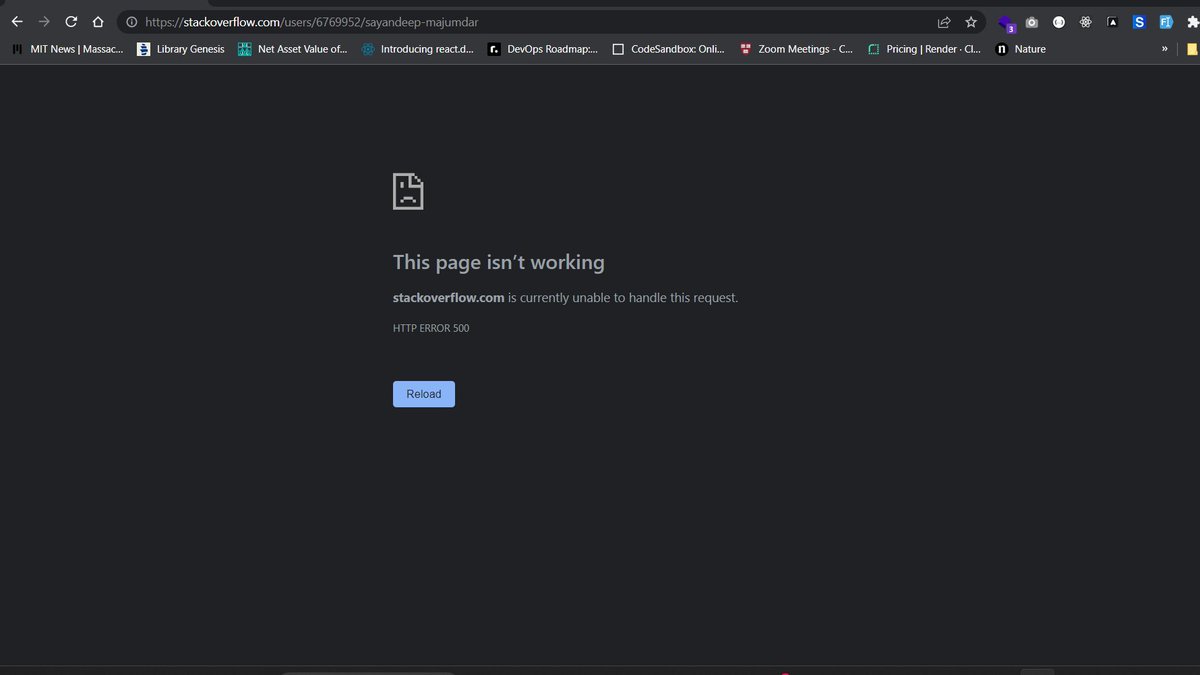Open the Nature bookmark
The height and width of the screenshot is (675, 1200).
coord(1021,49)
